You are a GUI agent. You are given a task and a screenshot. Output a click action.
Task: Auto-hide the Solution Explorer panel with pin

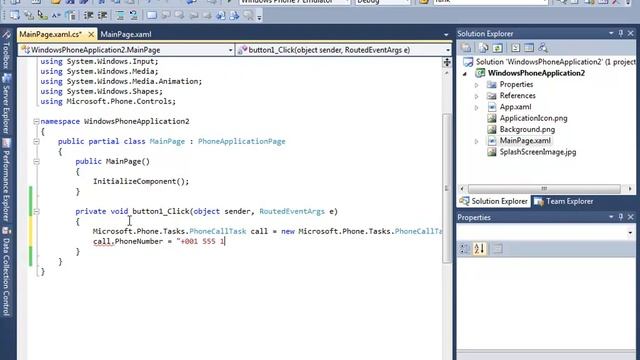(621, 33)
